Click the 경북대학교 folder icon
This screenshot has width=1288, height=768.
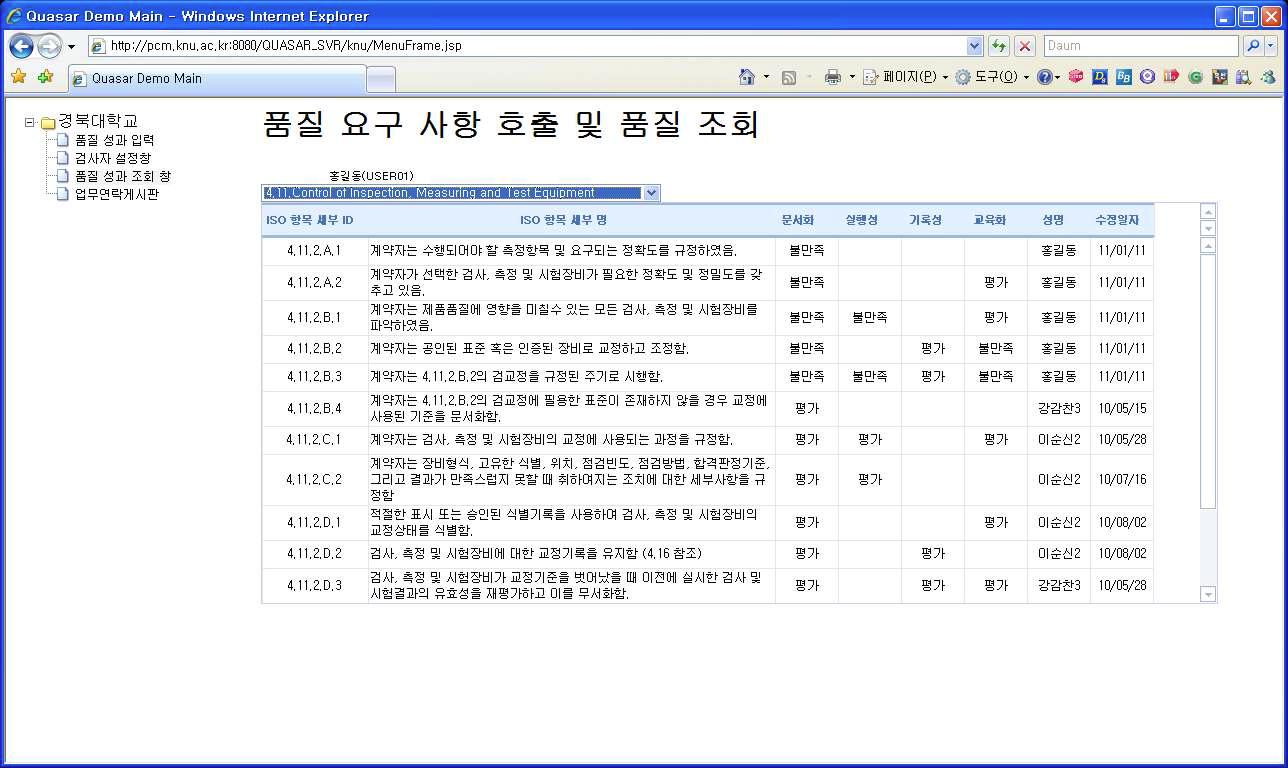tap(48, 123)
